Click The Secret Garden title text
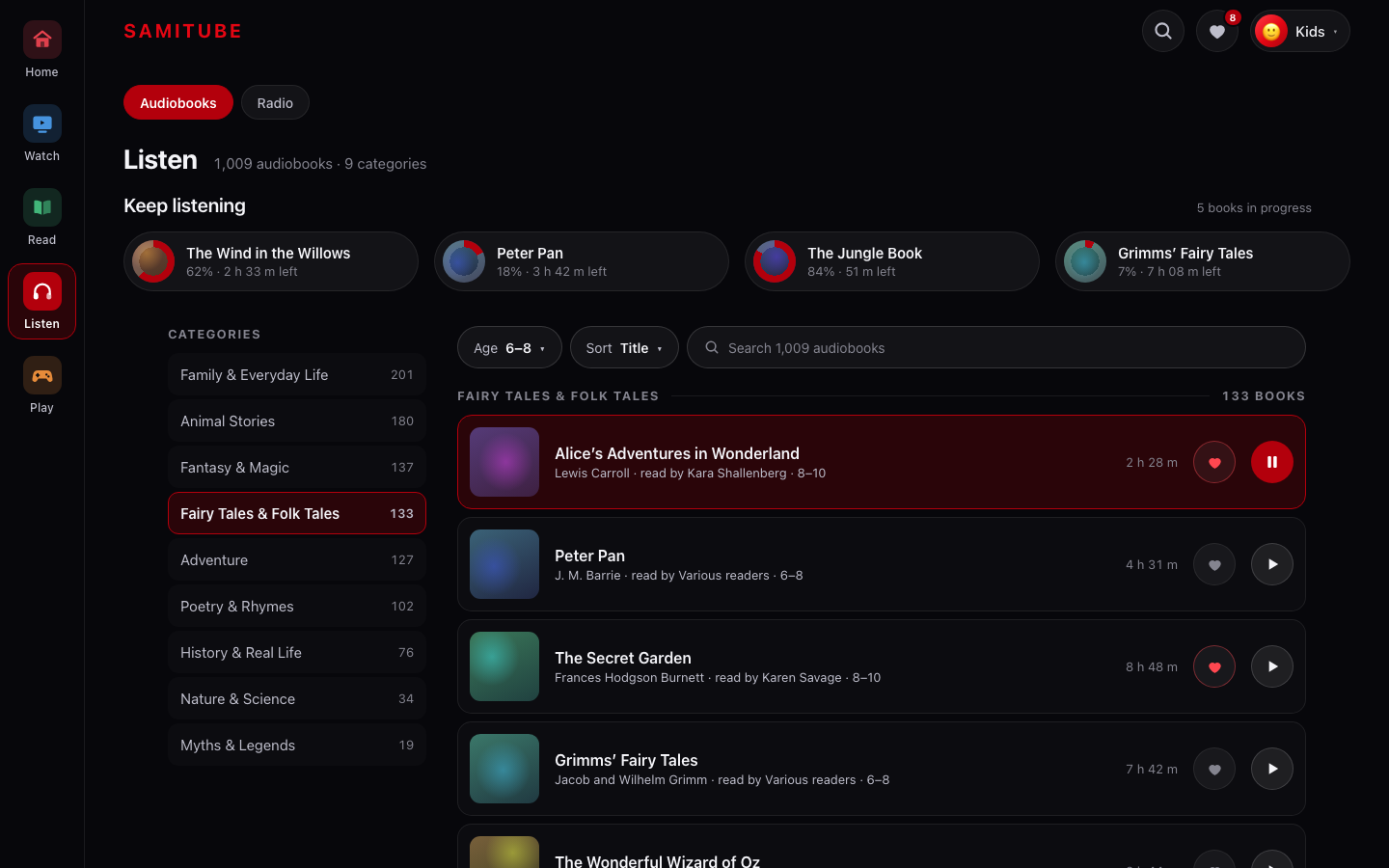 coord(623,658)
